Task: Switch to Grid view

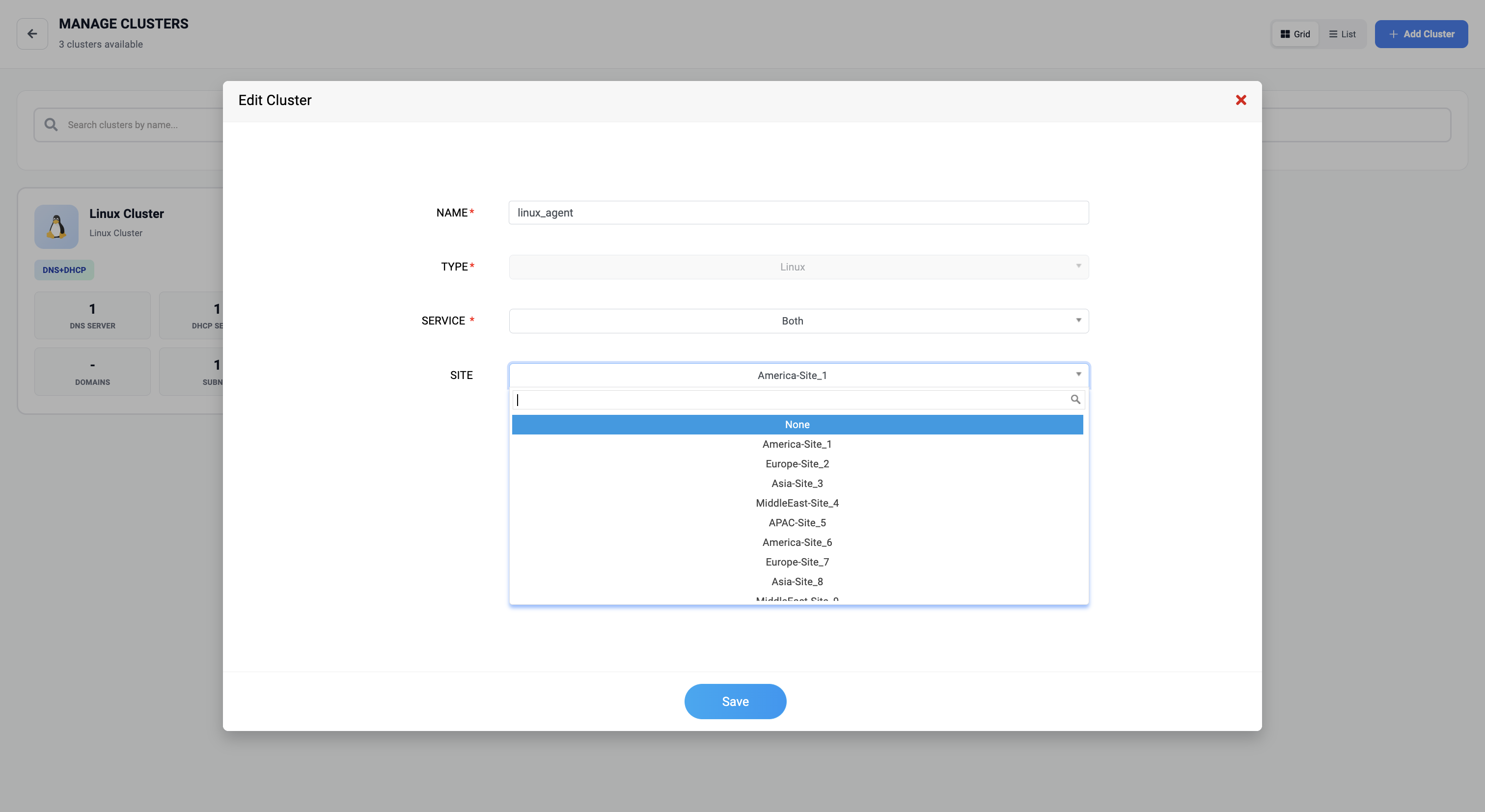Action: 1295,34
